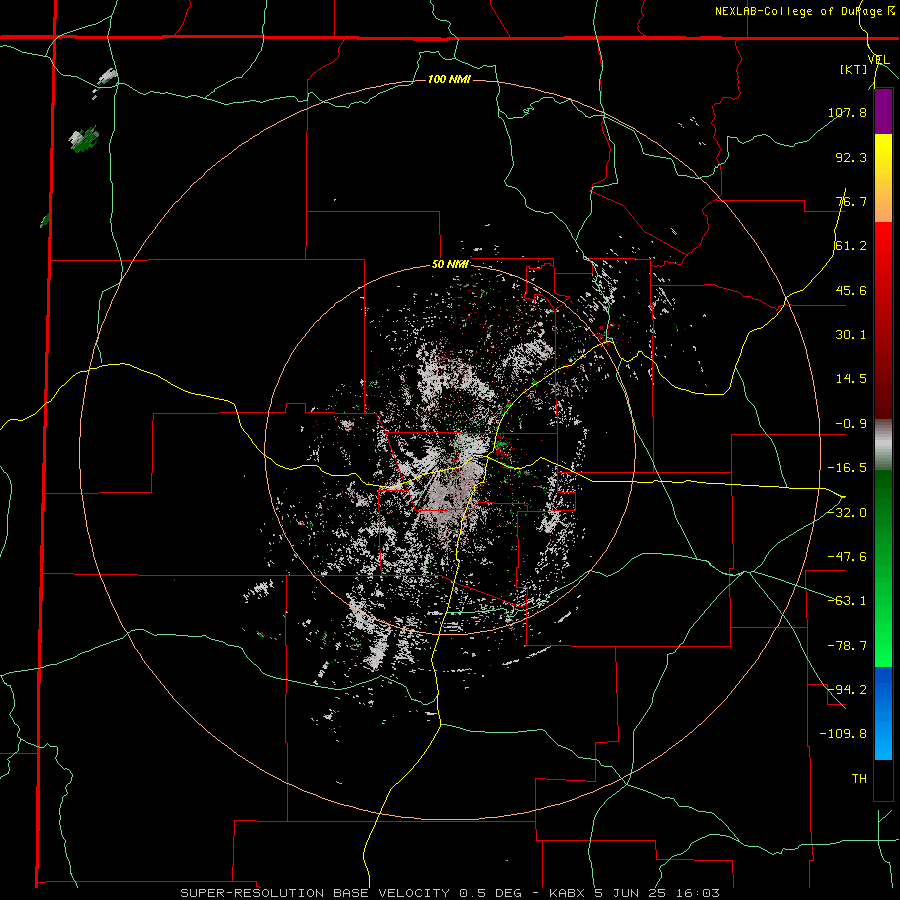The height and width of the screenshot is (900, 900).
Task: Click the KABX radar site identifier
Action: (568, 893)
